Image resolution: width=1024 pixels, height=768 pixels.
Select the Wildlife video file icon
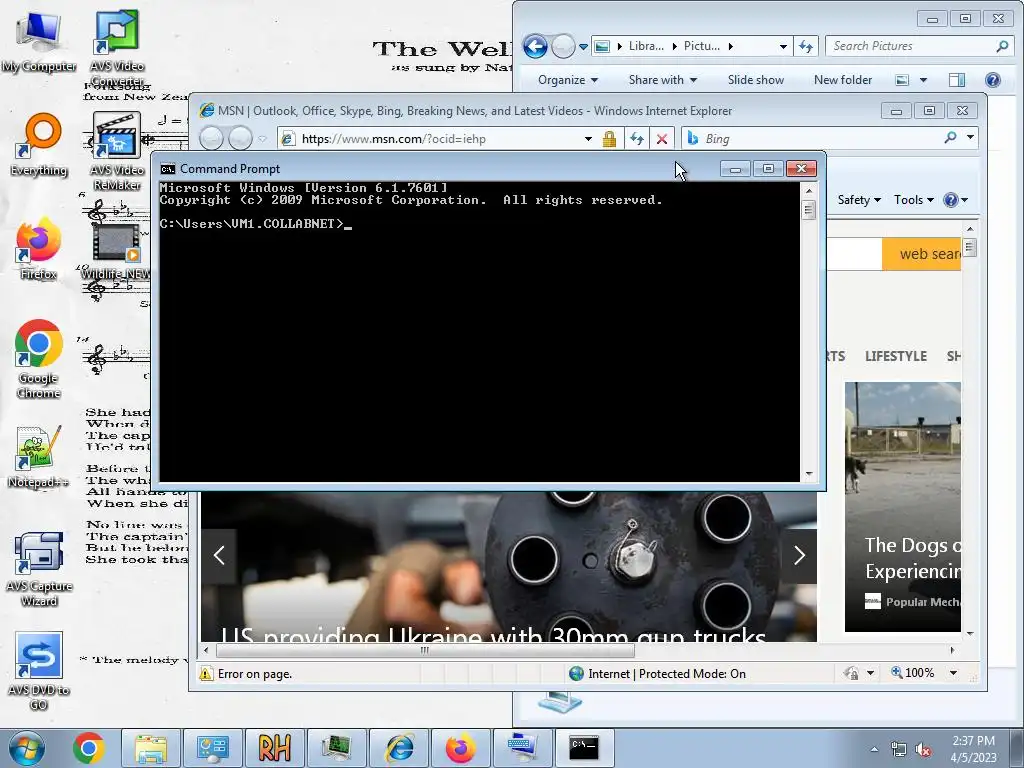pyautogui.click(x=116, y=251)
